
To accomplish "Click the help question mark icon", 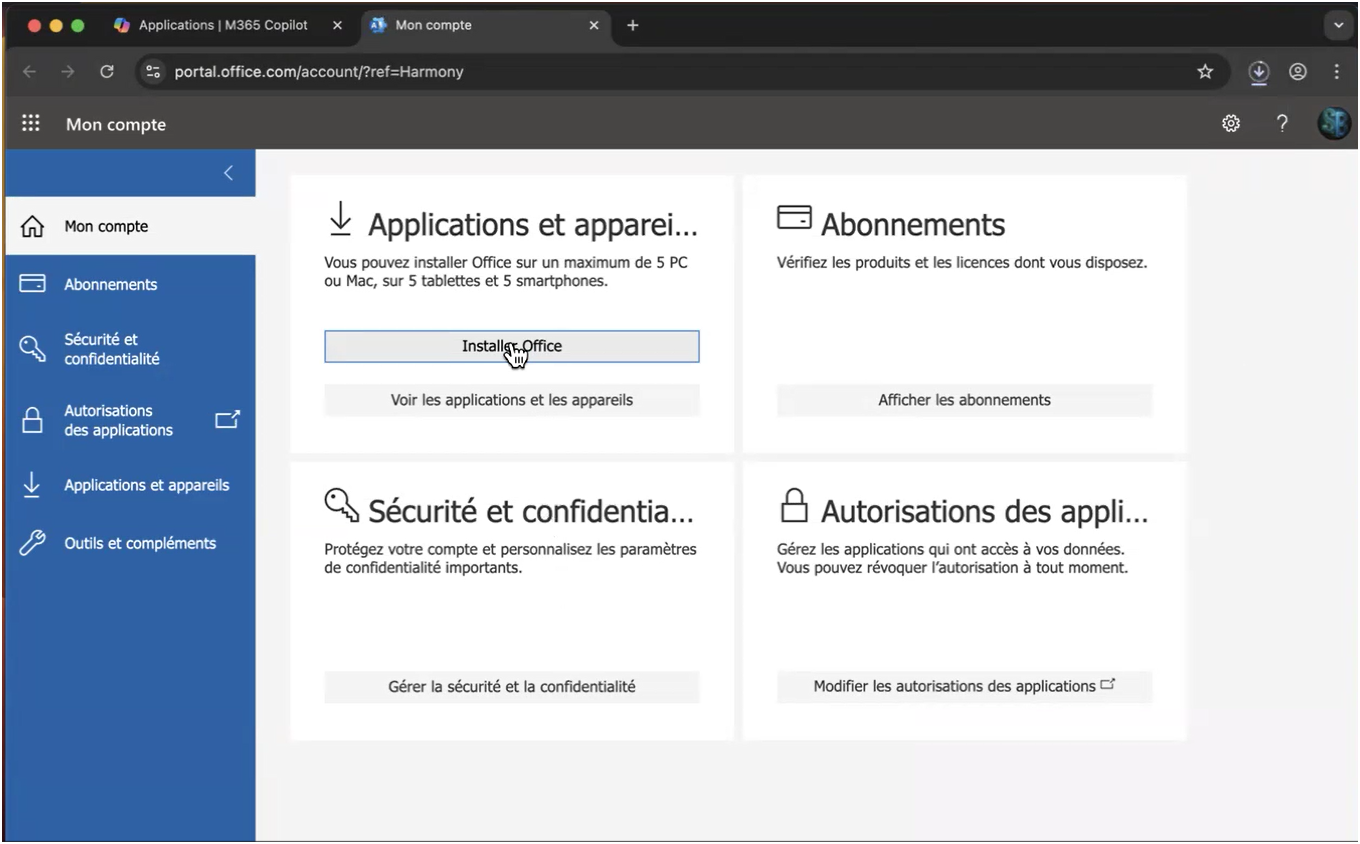I will 1282,123.
